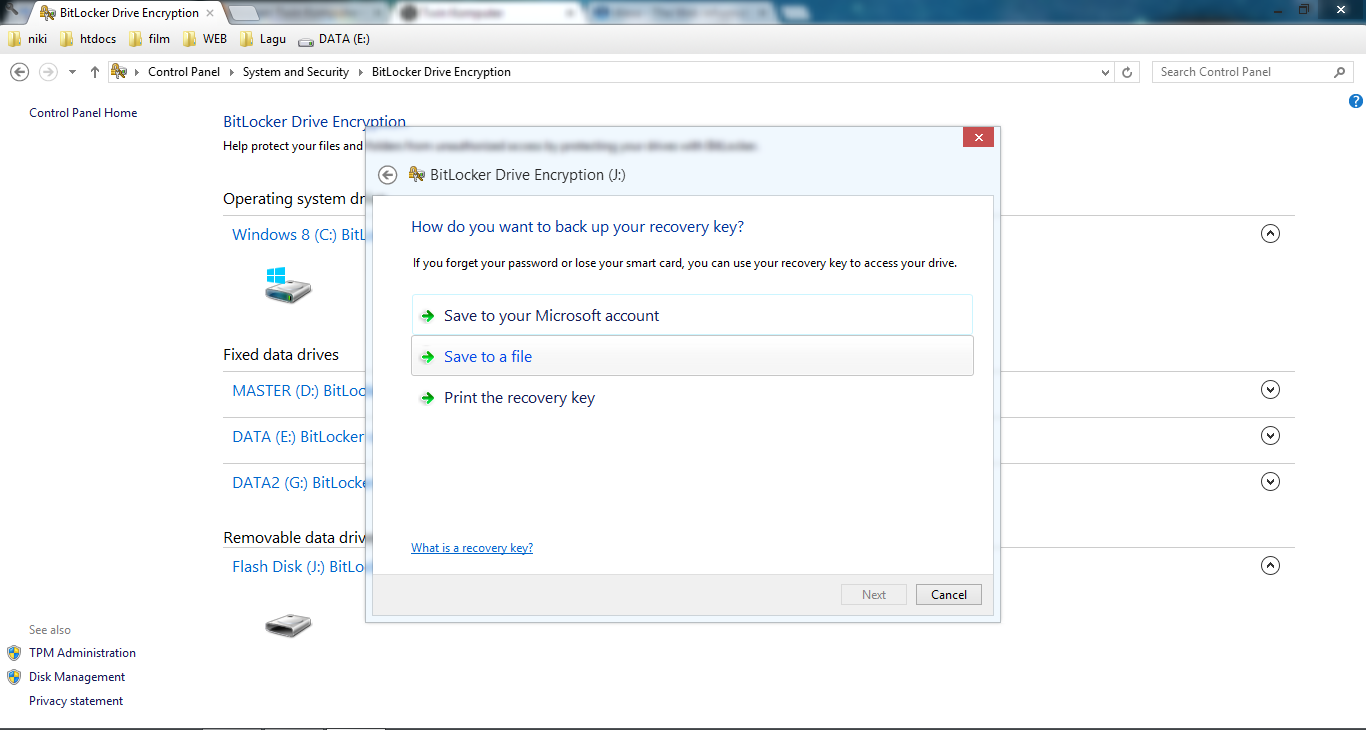Click the Windows 8 drive icon
Viewport: 1366px width, 730px height.
(288, 285)
